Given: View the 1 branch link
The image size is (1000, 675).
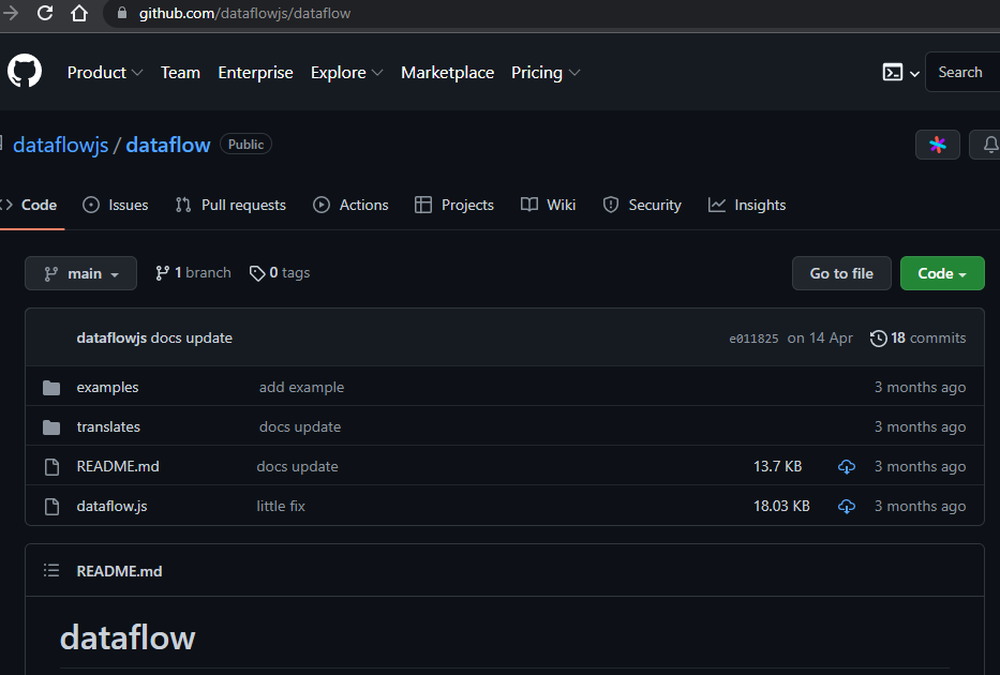Looking at the screenshot, I should [x=193, y=273].
